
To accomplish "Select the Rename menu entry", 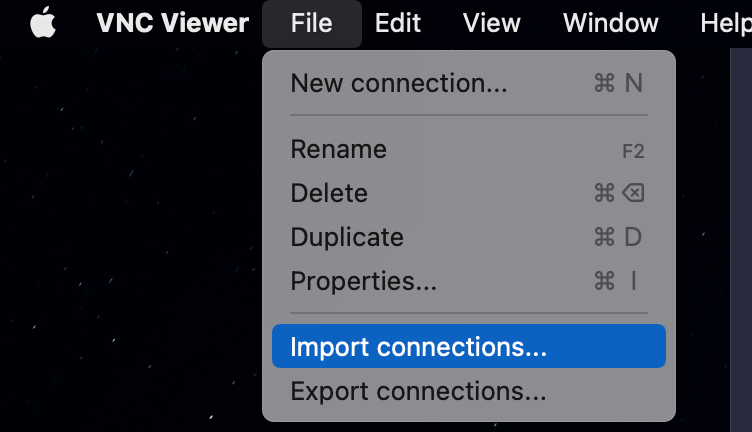I will [x=338, y=149].
